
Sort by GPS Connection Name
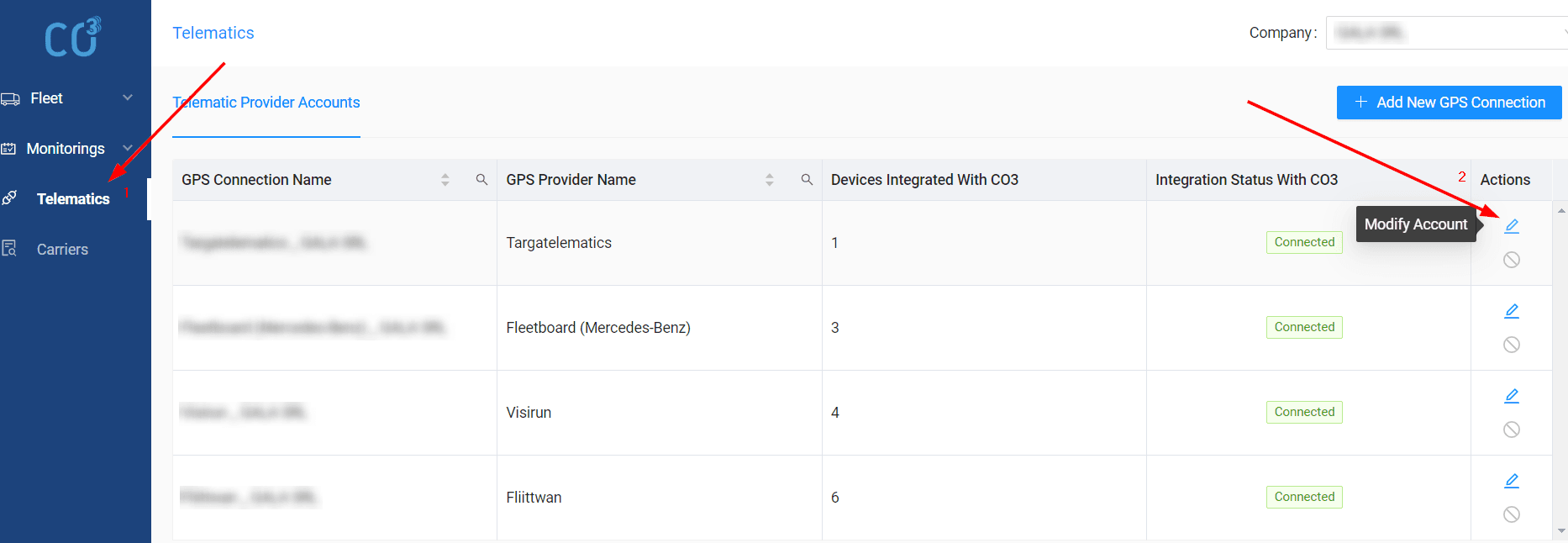445,180
